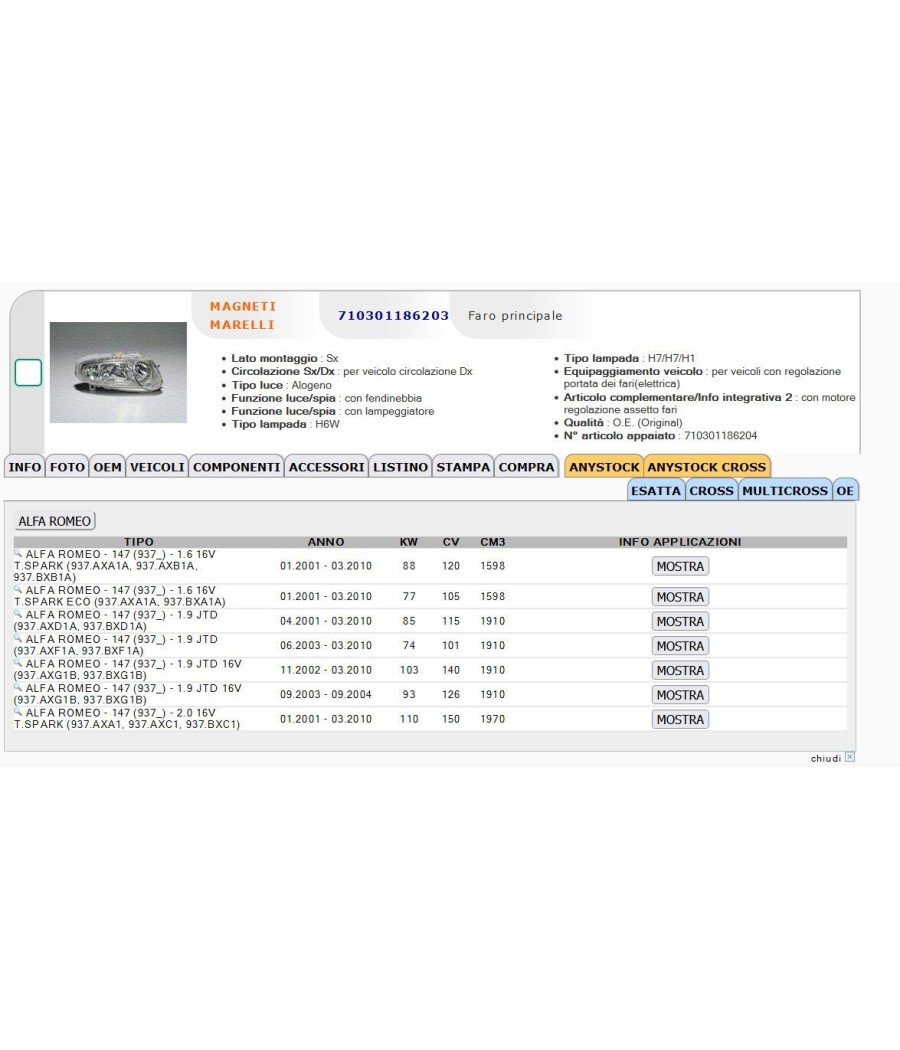900x1050 pixels.
Task: Click the TIPO column header
Action: (139, 542)
